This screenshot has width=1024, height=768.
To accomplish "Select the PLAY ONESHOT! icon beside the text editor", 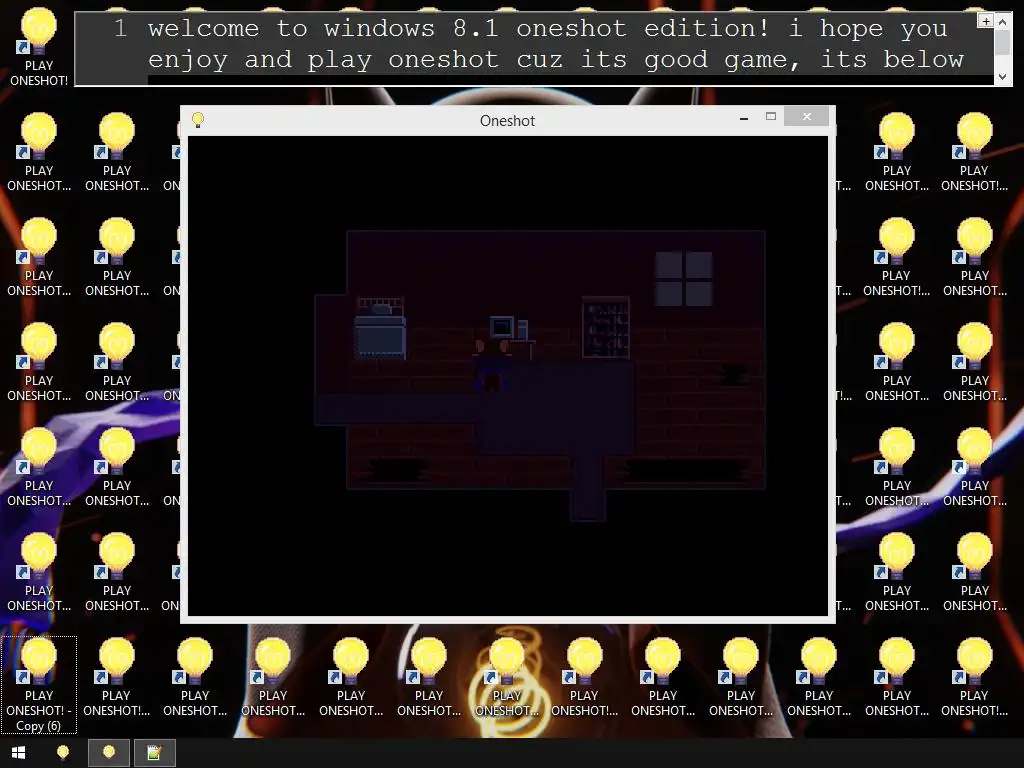I will (x=39, y=47).
